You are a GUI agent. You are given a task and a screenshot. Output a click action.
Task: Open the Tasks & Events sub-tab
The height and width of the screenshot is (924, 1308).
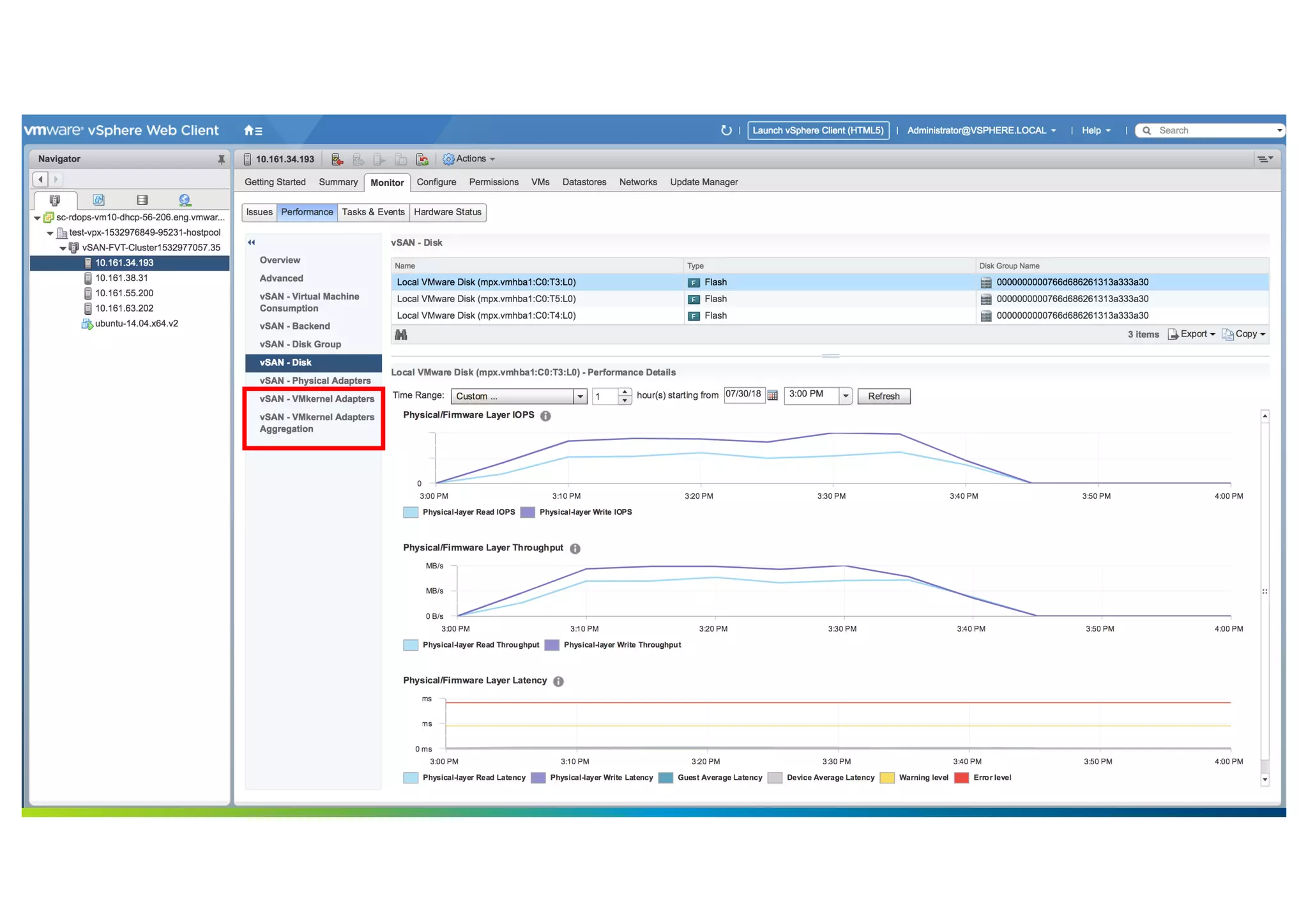tap(373, 213)
